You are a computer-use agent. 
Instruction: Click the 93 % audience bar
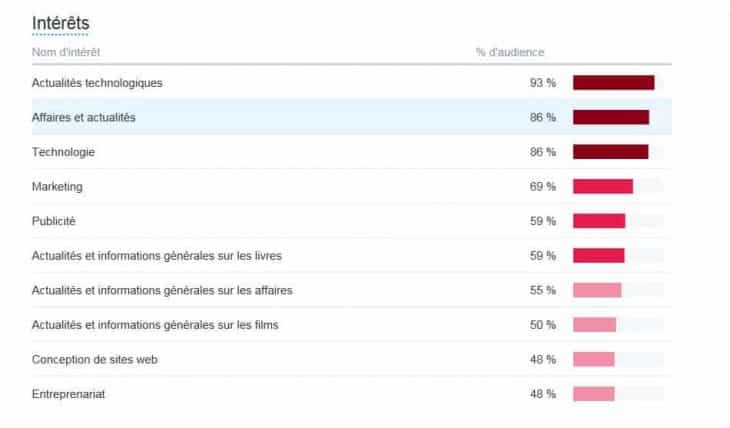613,83
